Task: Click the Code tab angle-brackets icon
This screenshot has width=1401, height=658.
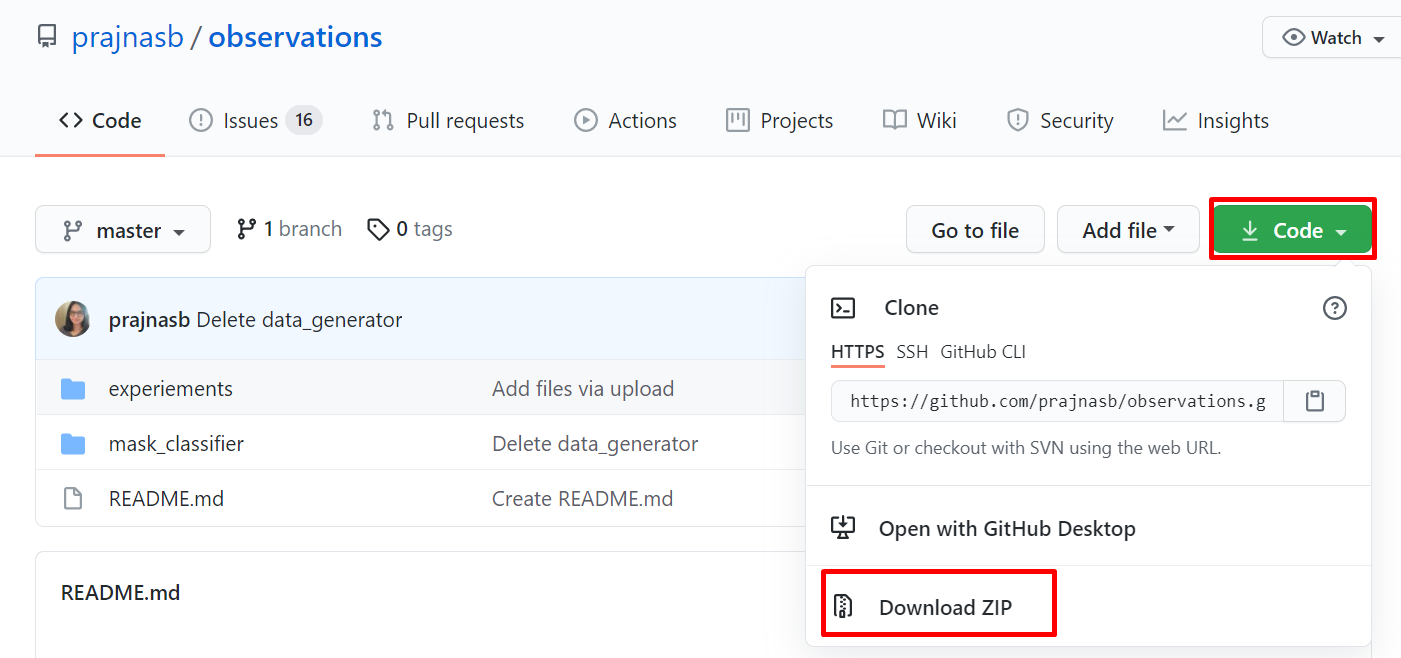Action: (71, 121)
